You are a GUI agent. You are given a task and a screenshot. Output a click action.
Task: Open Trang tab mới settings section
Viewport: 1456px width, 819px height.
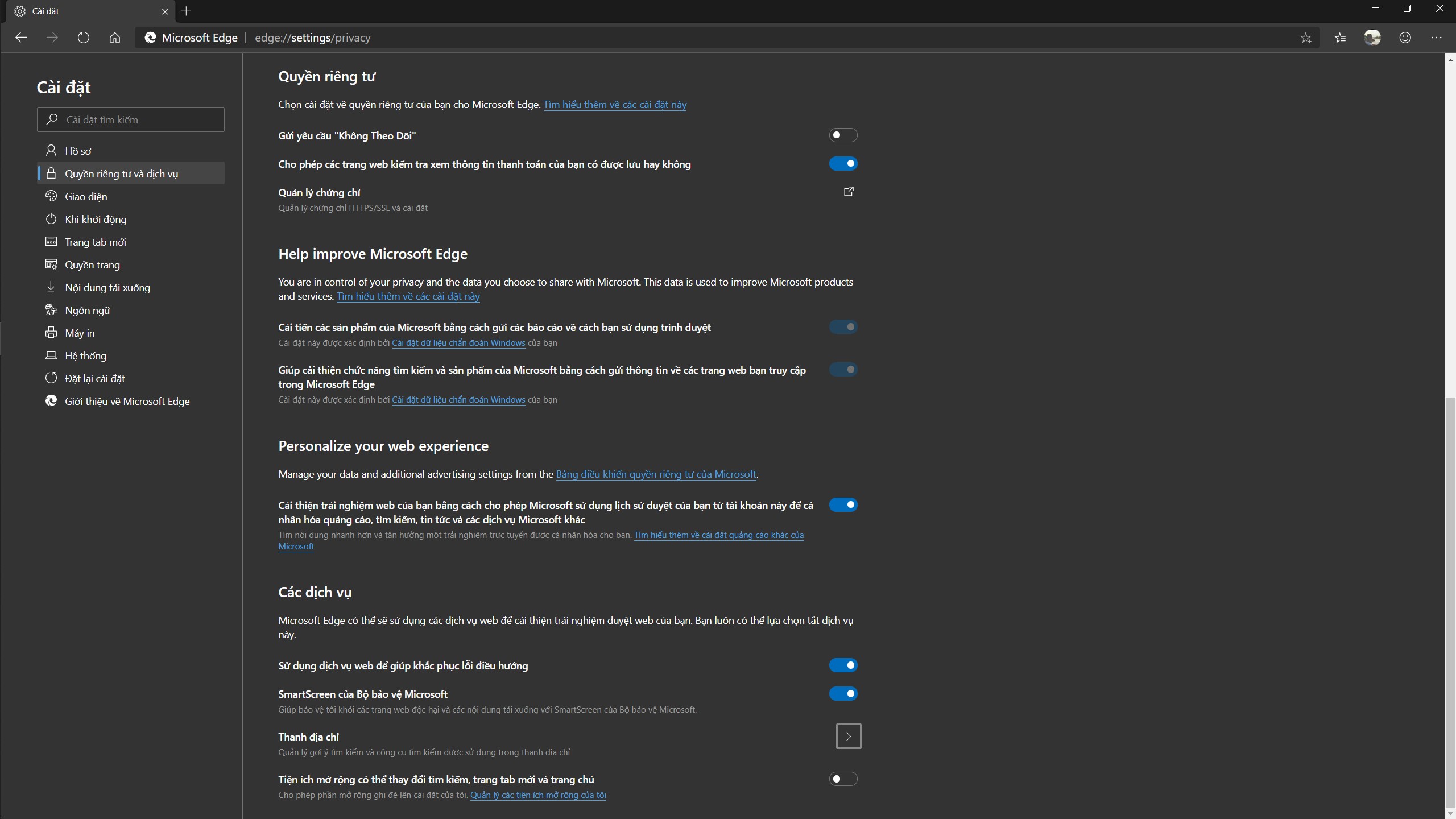(131, 242)
